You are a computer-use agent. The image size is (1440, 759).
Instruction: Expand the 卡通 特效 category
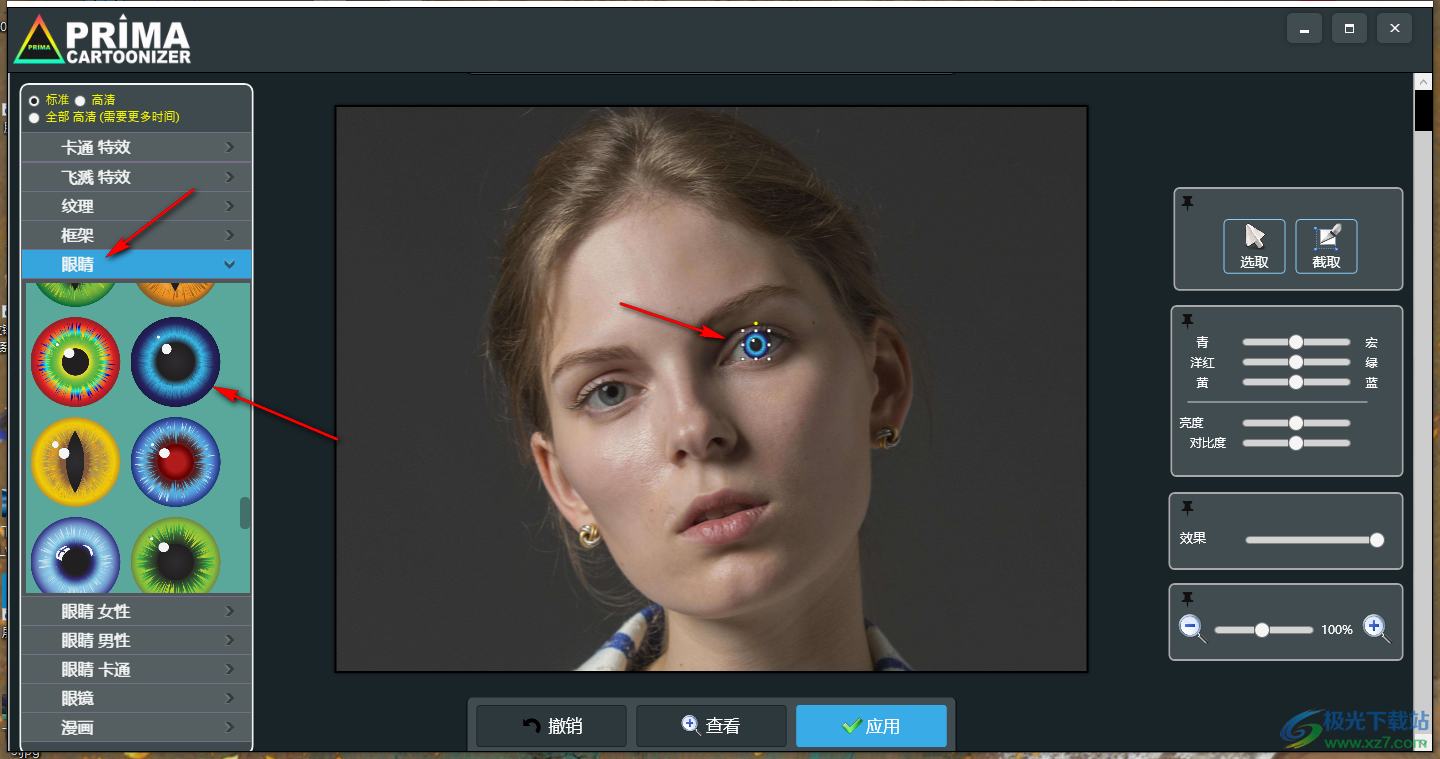[136, 147]
